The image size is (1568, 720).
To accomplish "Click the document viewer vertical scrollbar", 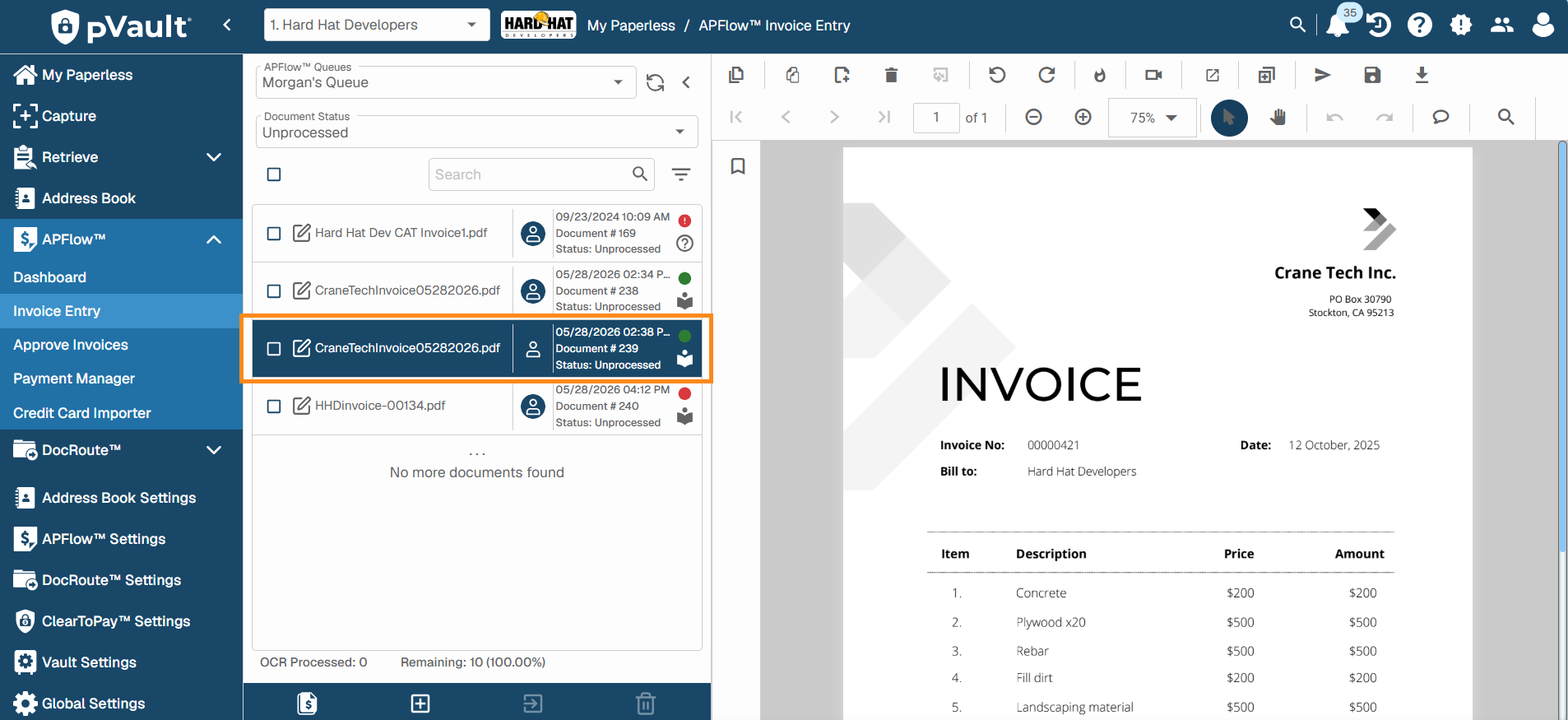I will pos(1562,346).
